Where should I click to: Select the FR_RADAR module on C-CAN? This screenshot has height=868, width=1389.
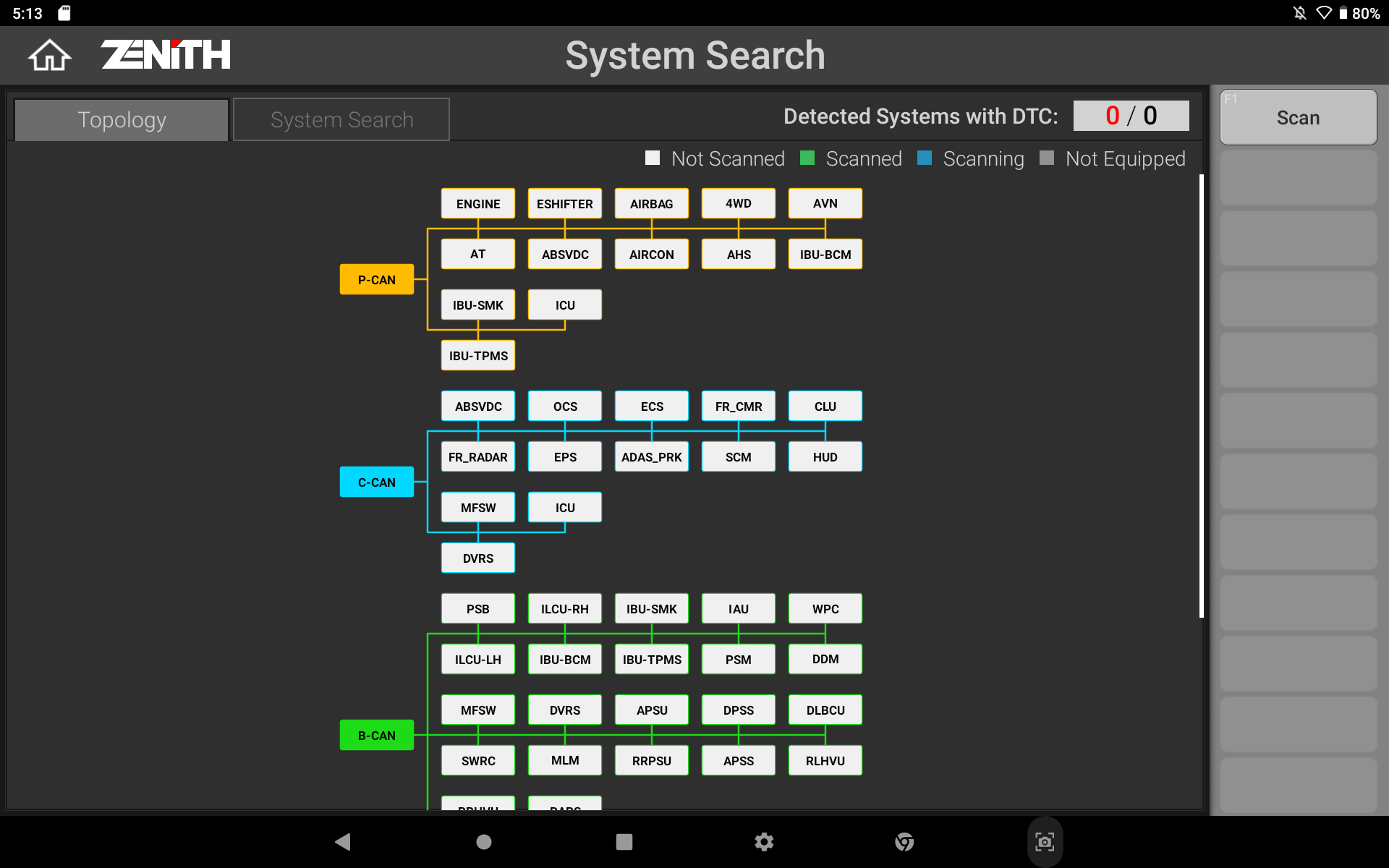477,457
